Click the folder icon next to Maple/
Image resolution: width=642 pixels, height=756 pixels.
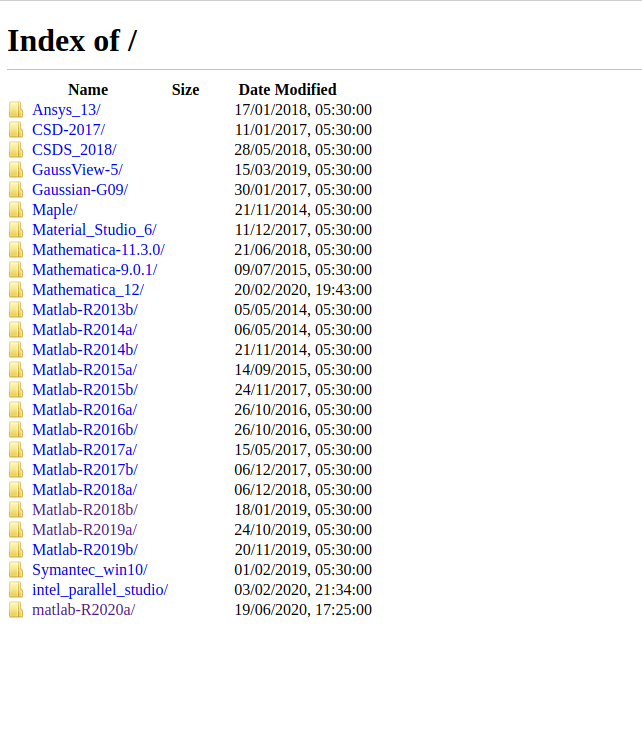coord(16,210)
